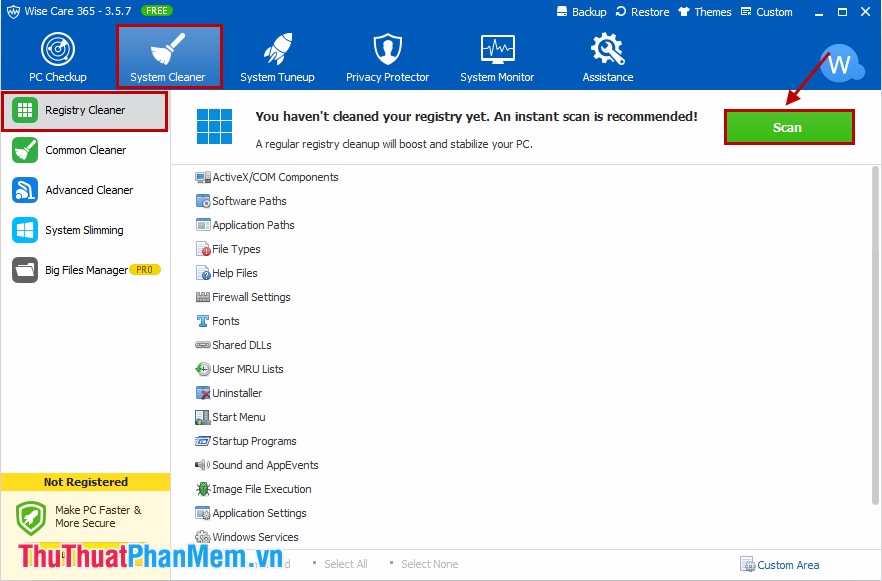Image resolution: width=882 pixels, height=581 pixels.
Task: Open the PC Checkup section
Action: 58,58
